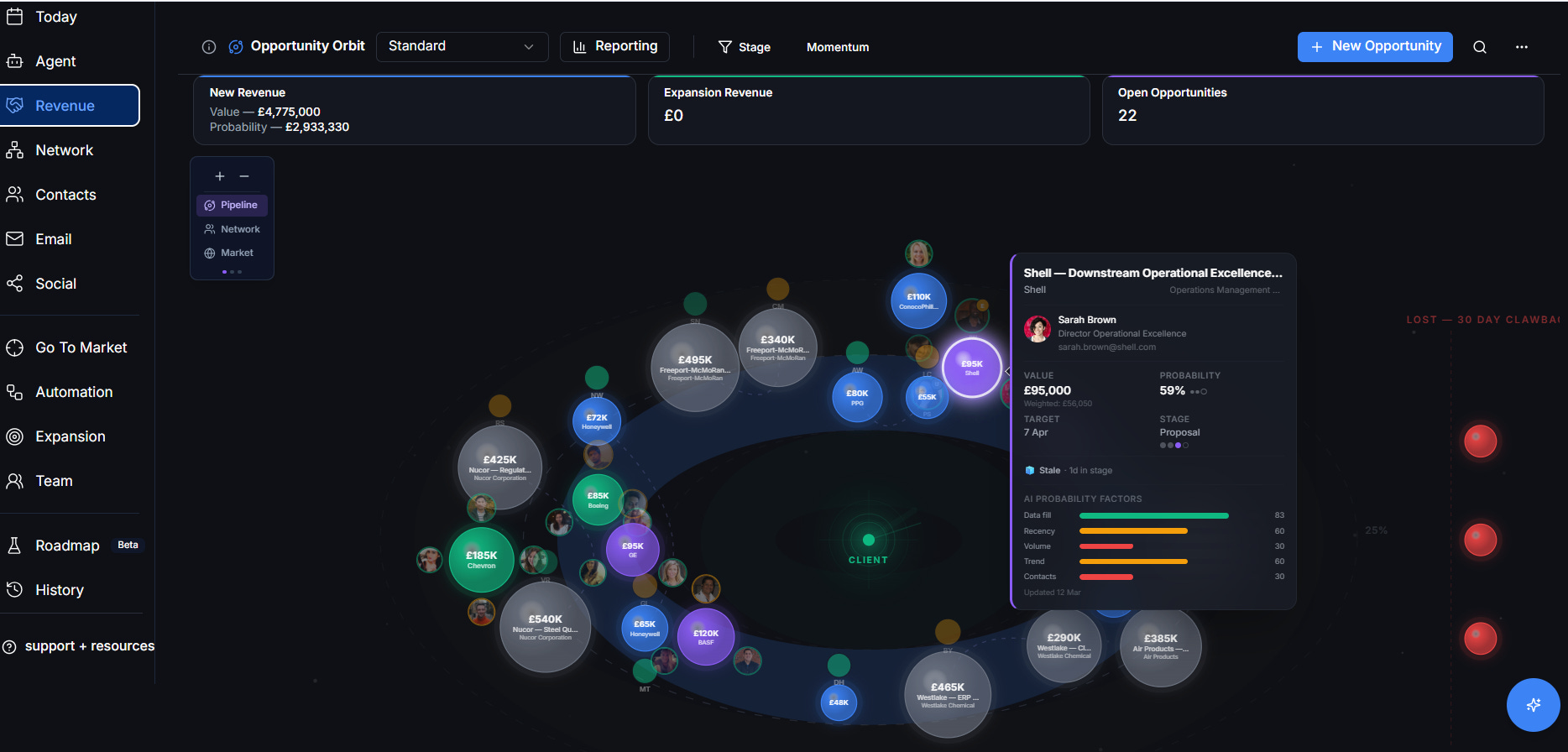Viewport: 1568px width, 752px height.
Task: Open the three-dots more options menu
Action: 1522,47
